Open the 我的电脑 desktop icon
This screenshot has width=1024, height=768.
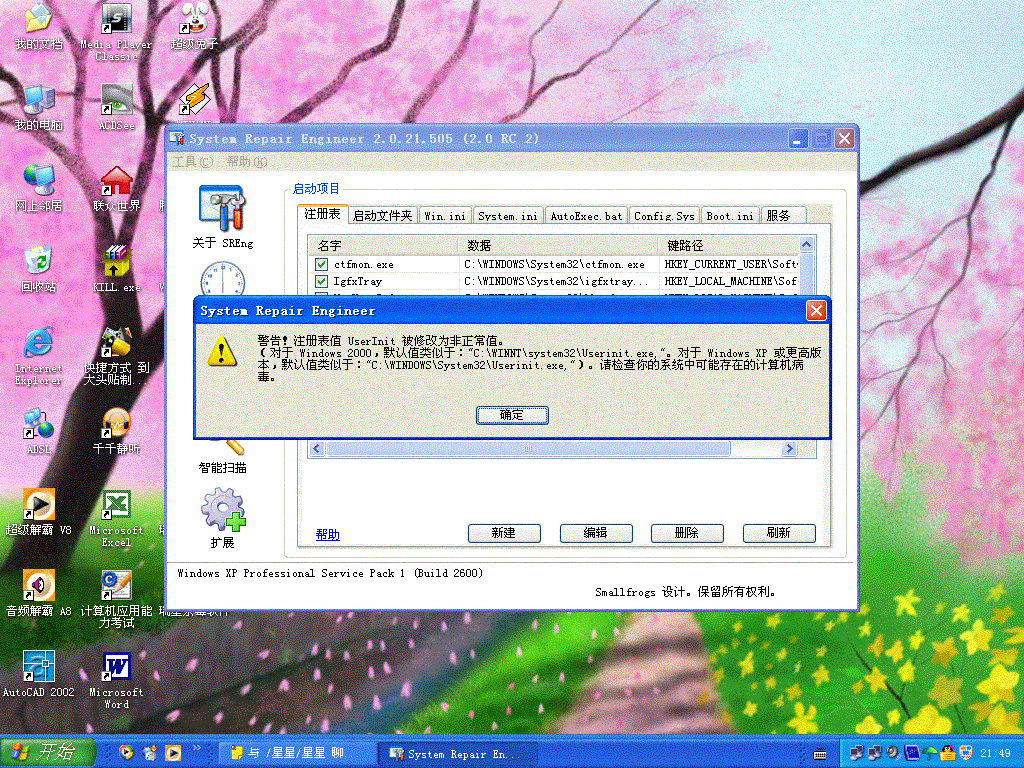[x=39, y=108]
